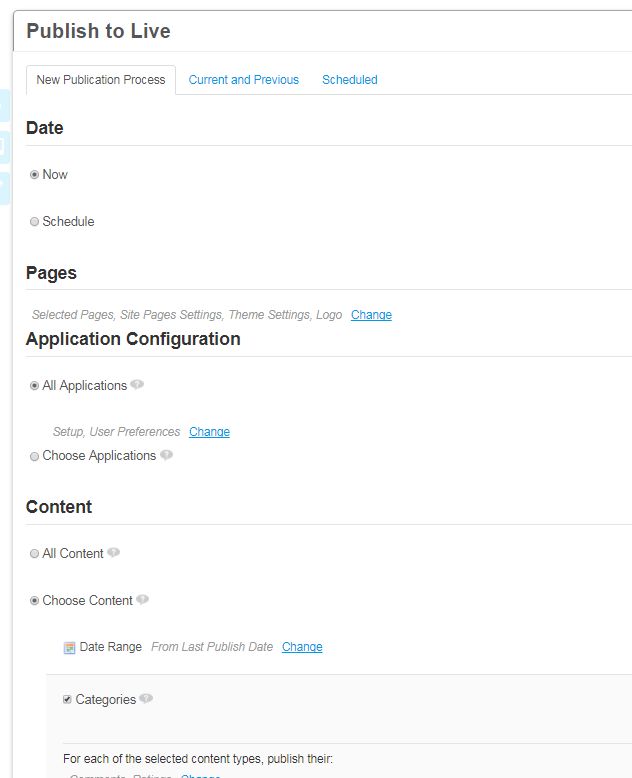The image size is (632, 778).
Task: Click help icon beside Choose Applications
Action: 166,455
